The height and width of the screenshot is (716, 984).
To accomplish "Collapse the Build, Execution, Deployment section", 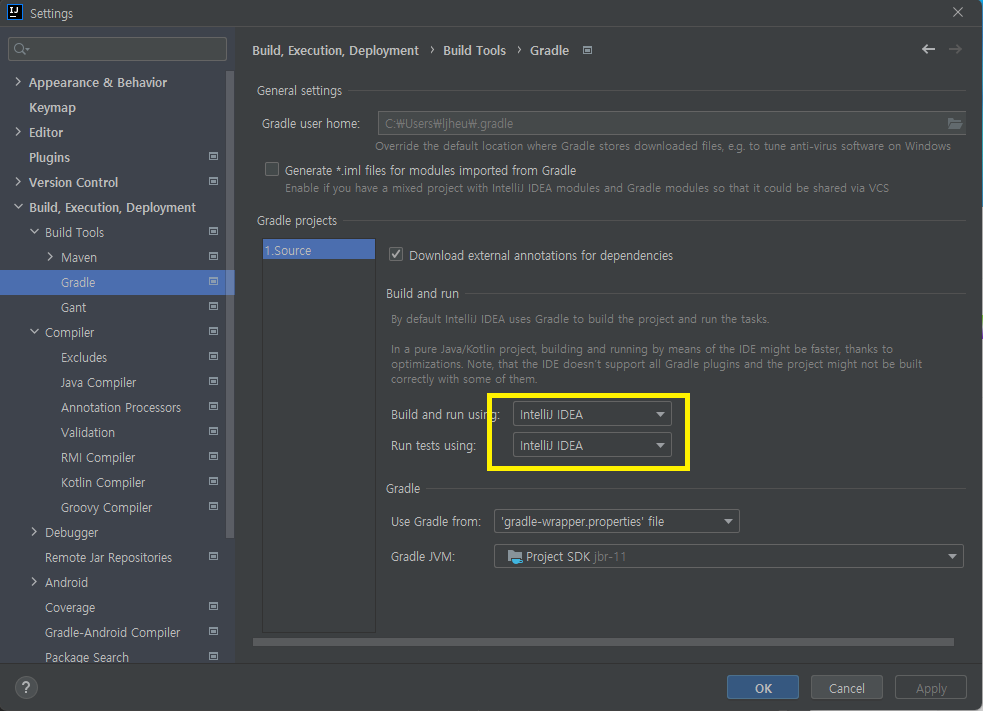I will click(18, 206).
